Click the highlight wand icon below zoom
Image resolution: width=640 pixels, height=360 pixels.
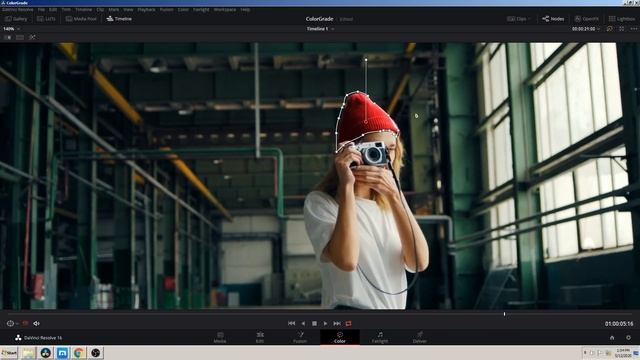point(32,37)
